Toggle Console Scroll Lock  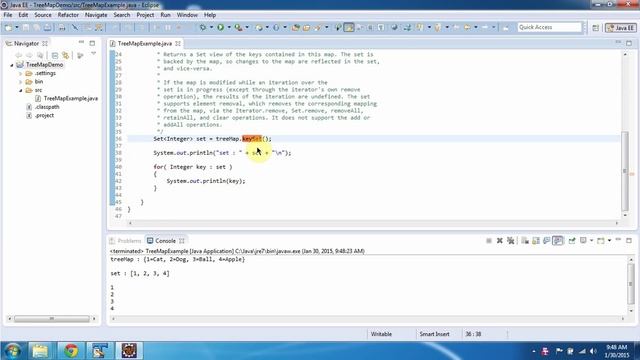point(536,241)
